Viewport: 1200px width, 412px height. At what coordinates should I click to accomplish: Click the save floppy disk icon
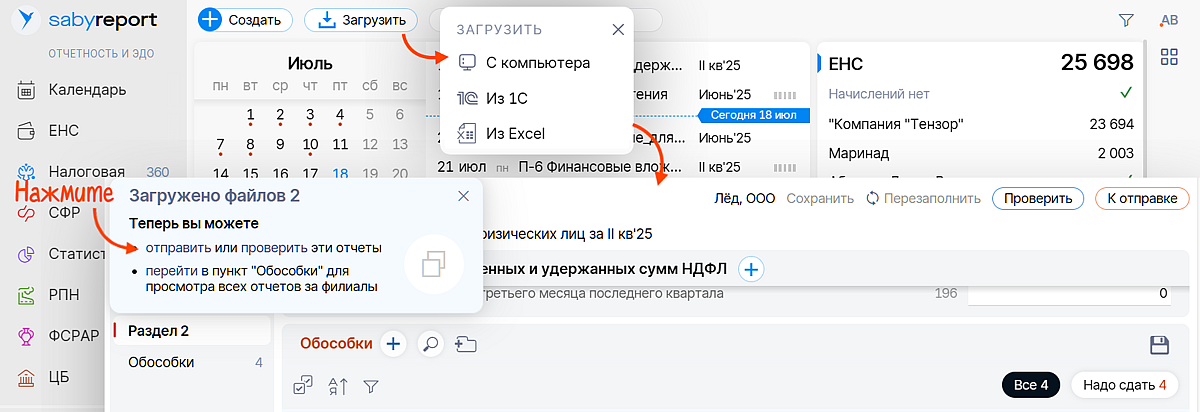coord(1160,345)
